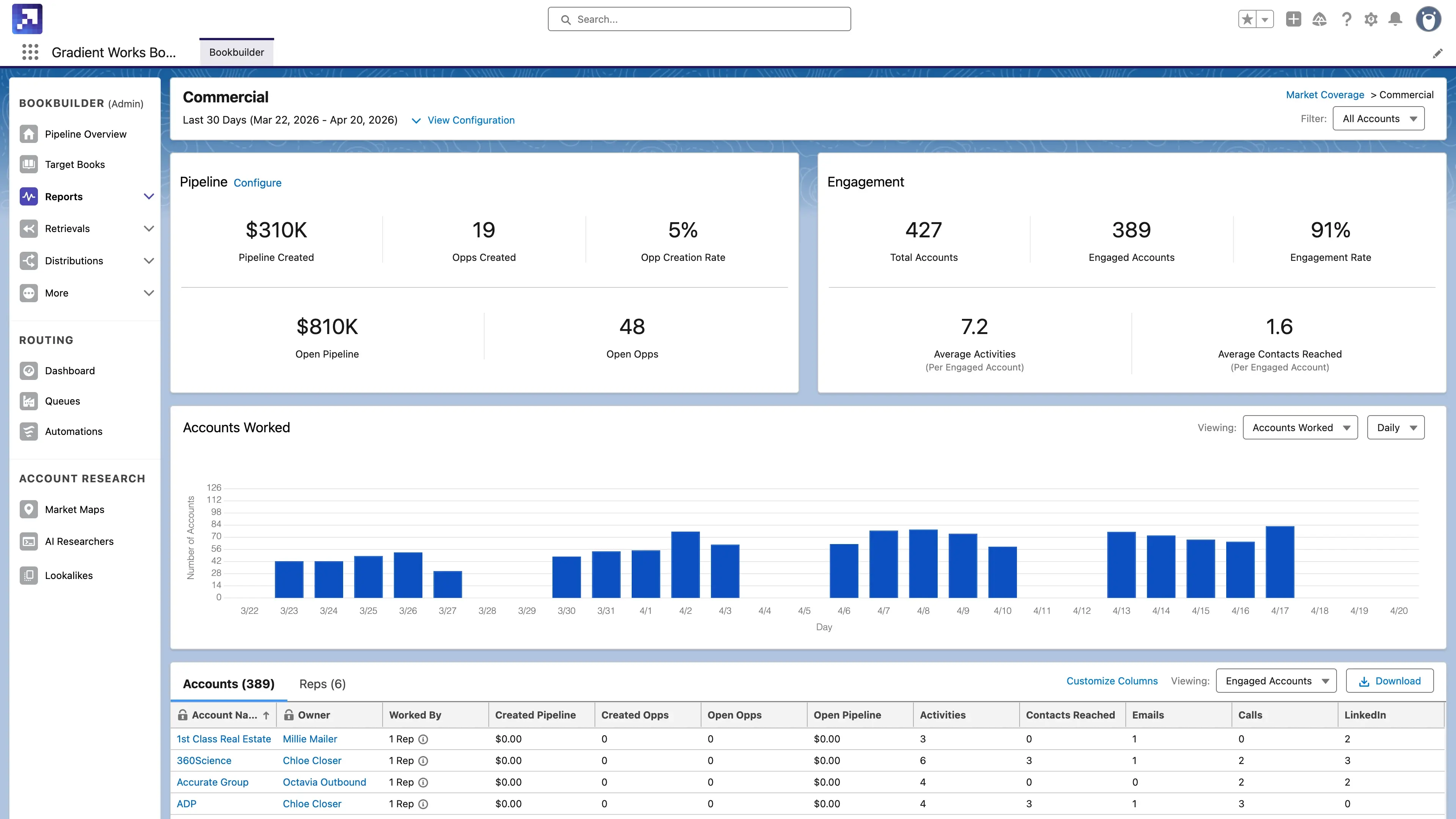This screenshot has height=819, width=1456.
Task: Click the edit pencil icon top right
Action: point(1437,53)
